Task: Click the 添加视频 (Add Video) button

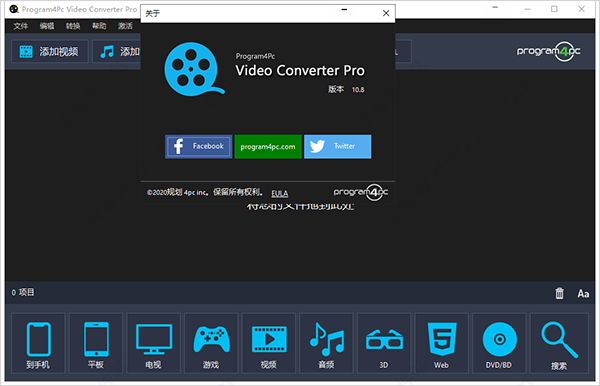Action: [50, 51]
